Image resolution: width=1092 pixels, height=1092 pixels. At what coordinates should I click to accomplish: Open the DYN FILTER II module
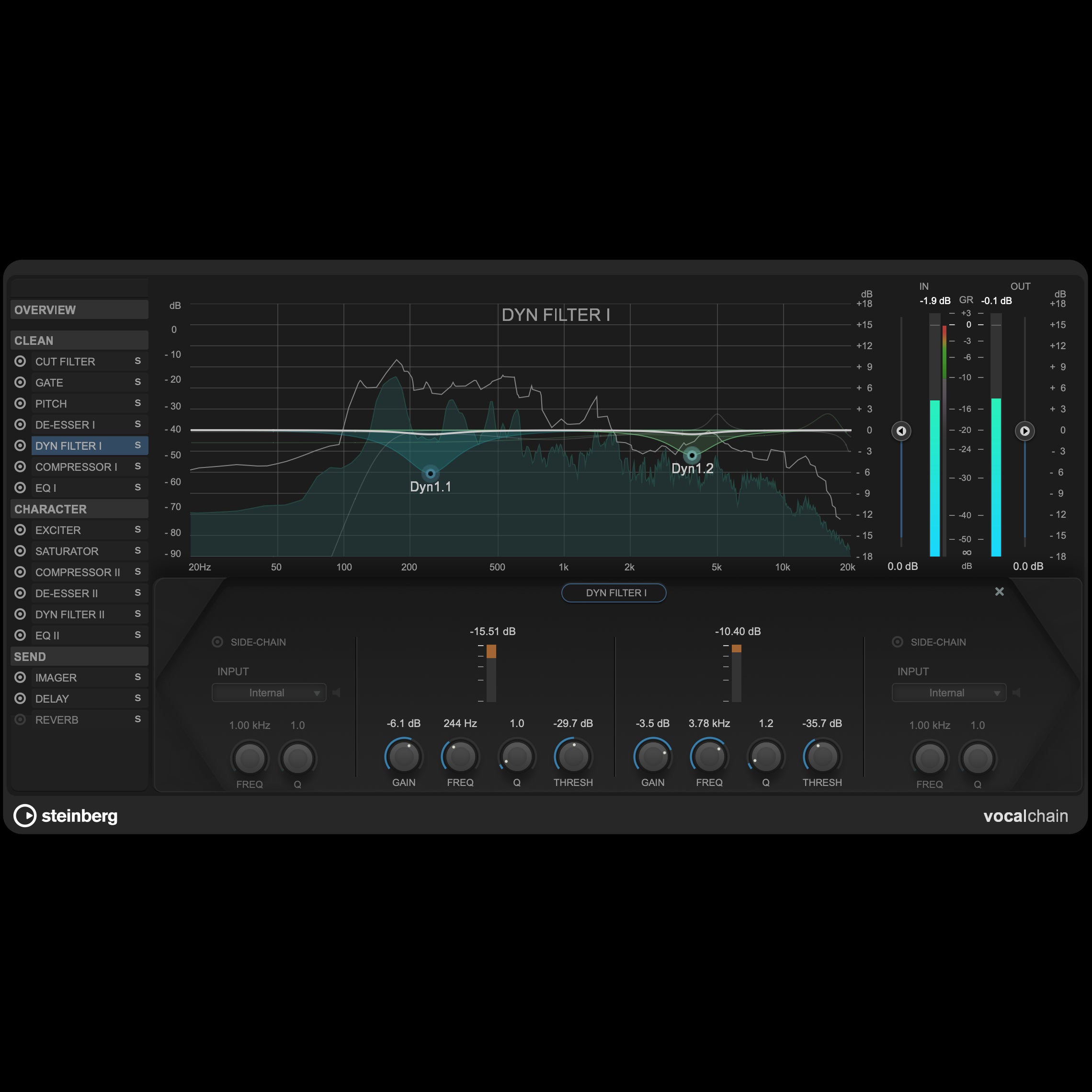[69, 614]
